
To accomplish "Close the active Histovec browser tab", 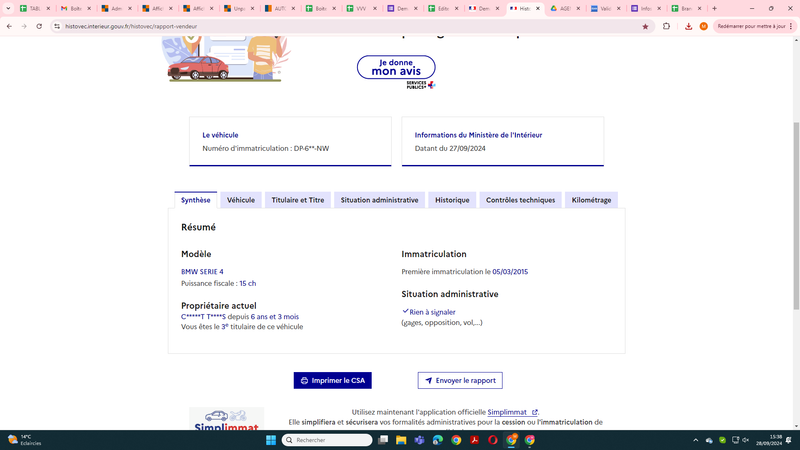I will click(538, 8).
